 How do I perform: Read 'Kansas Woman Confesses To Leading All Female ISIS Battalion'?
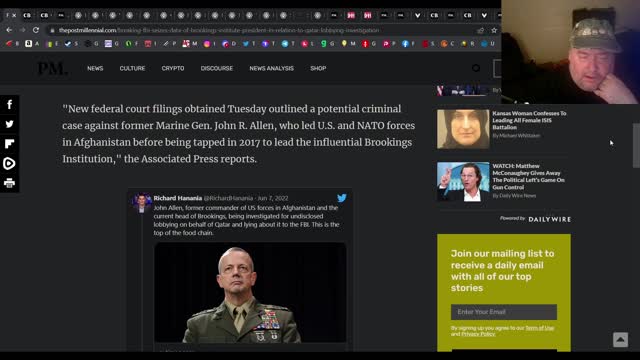(x=529, y=120)
